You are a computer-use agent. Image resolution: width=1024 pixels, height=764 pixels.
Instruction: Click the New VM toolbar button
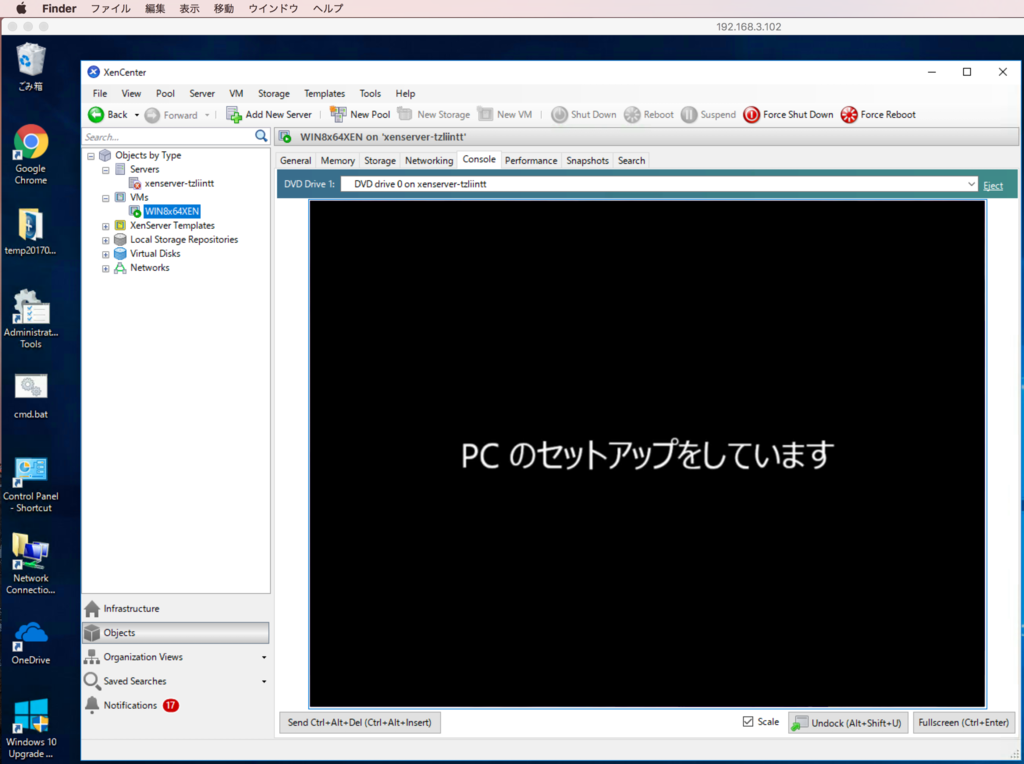pyautogui.click(x=505, y=114)
